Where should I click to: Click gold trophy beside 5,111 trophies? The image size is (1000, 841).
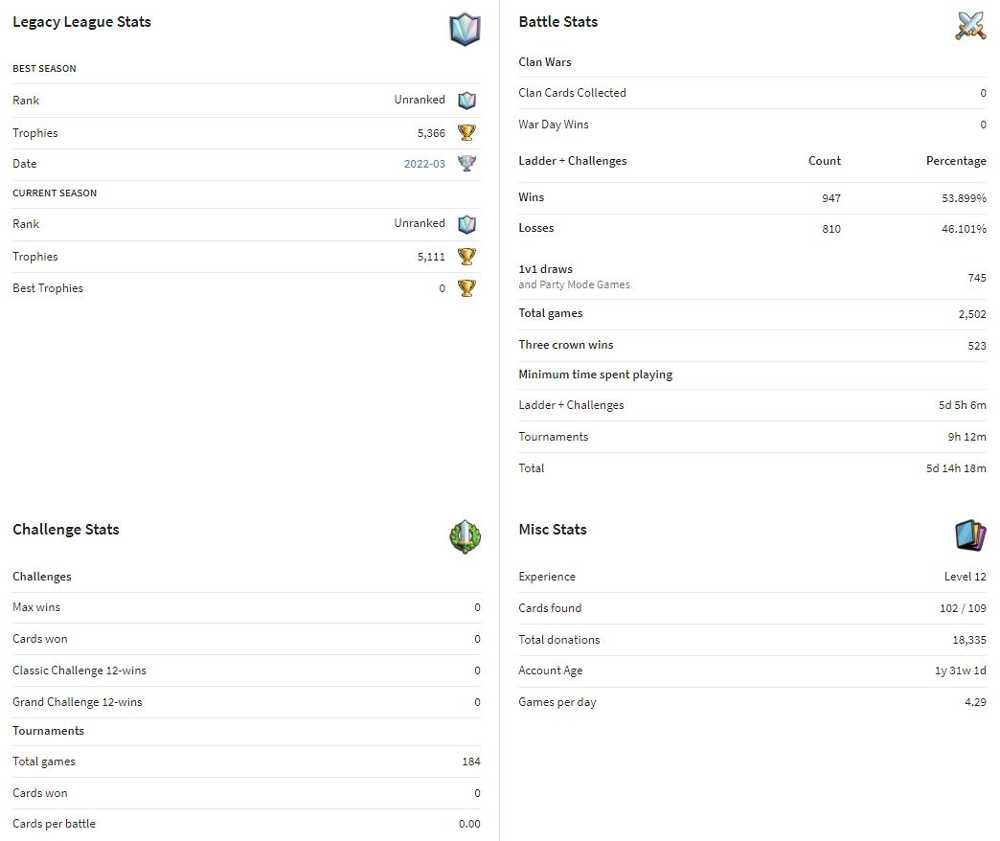tap(467, 256)
